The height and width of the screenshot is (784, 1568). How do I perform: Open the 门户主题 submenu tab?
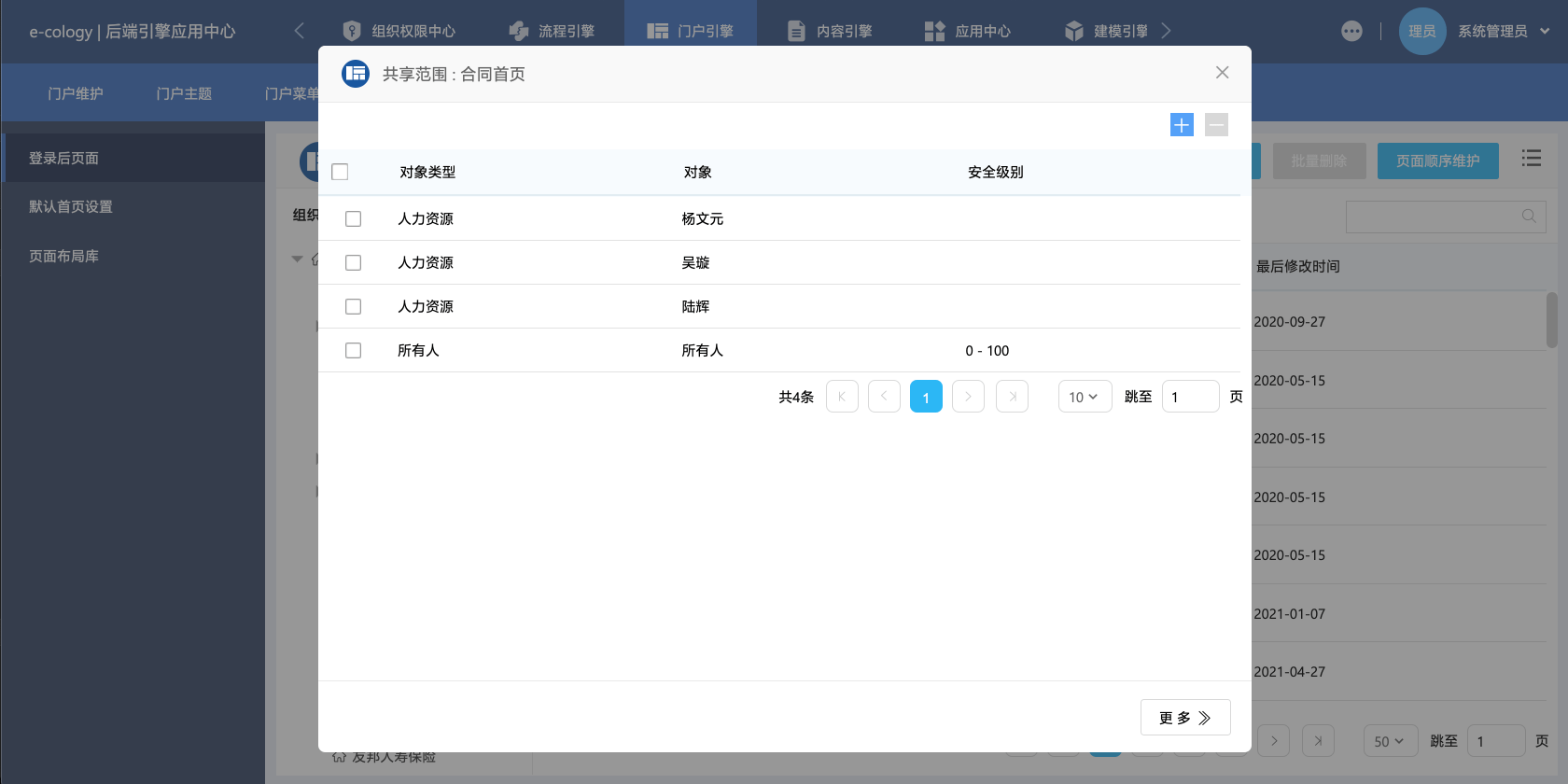point(184,93)
